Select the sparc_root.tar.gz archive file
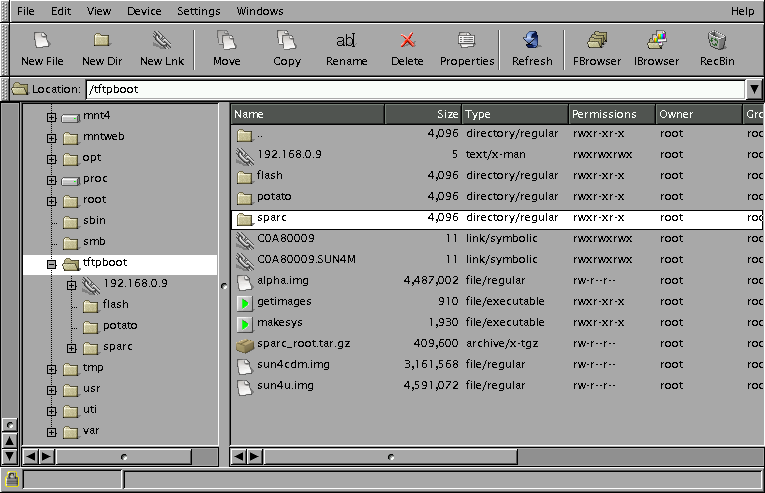The width and height of the screenshot is (765, 493). [303, 343]
